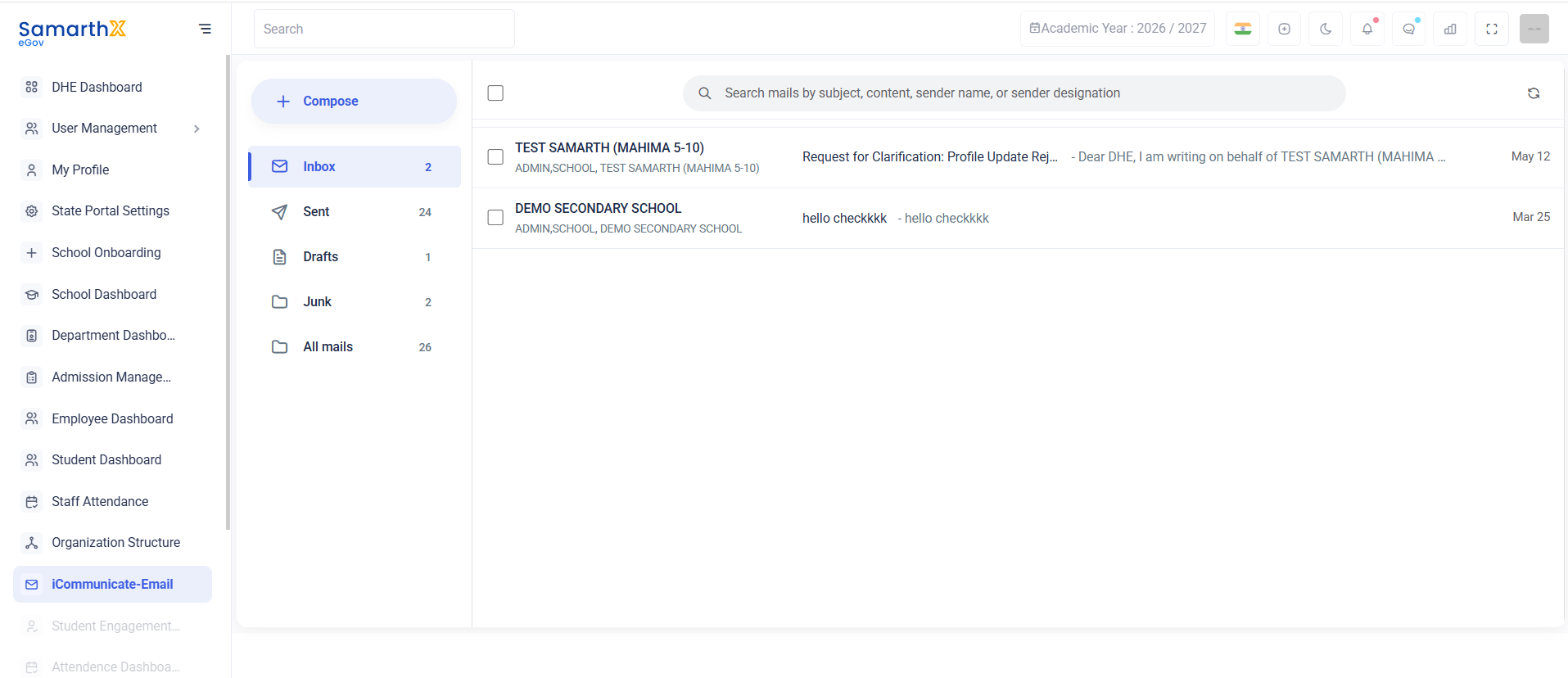
Task: Open mail 'Request for Clarification: Profile Update Rej...'
Action: point(930,156)
